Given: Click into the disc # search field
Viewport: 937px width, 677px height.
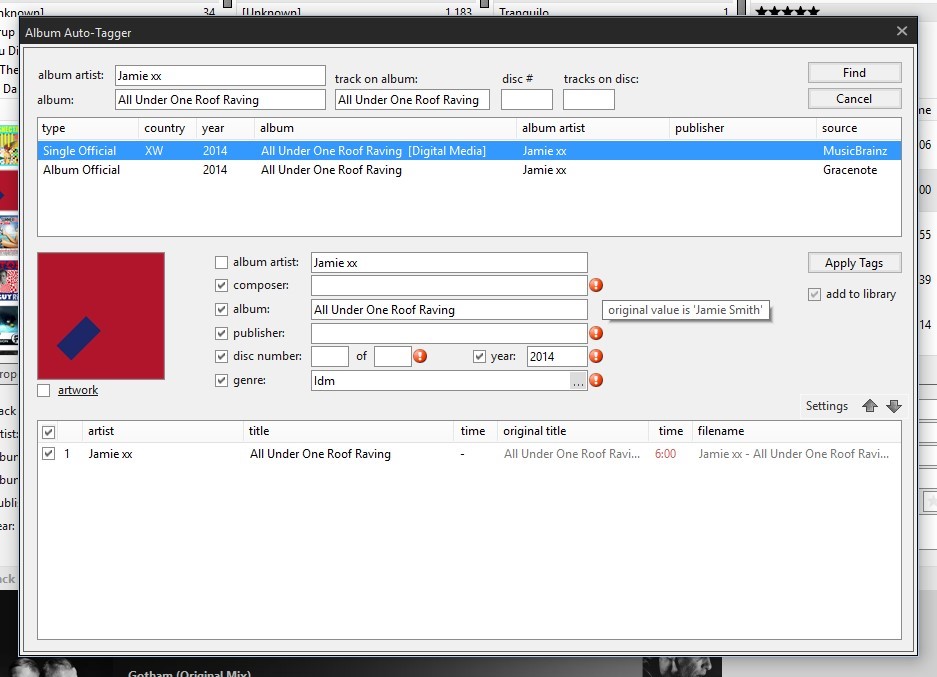Looking at the screenshot, I should tap(526, 100).
